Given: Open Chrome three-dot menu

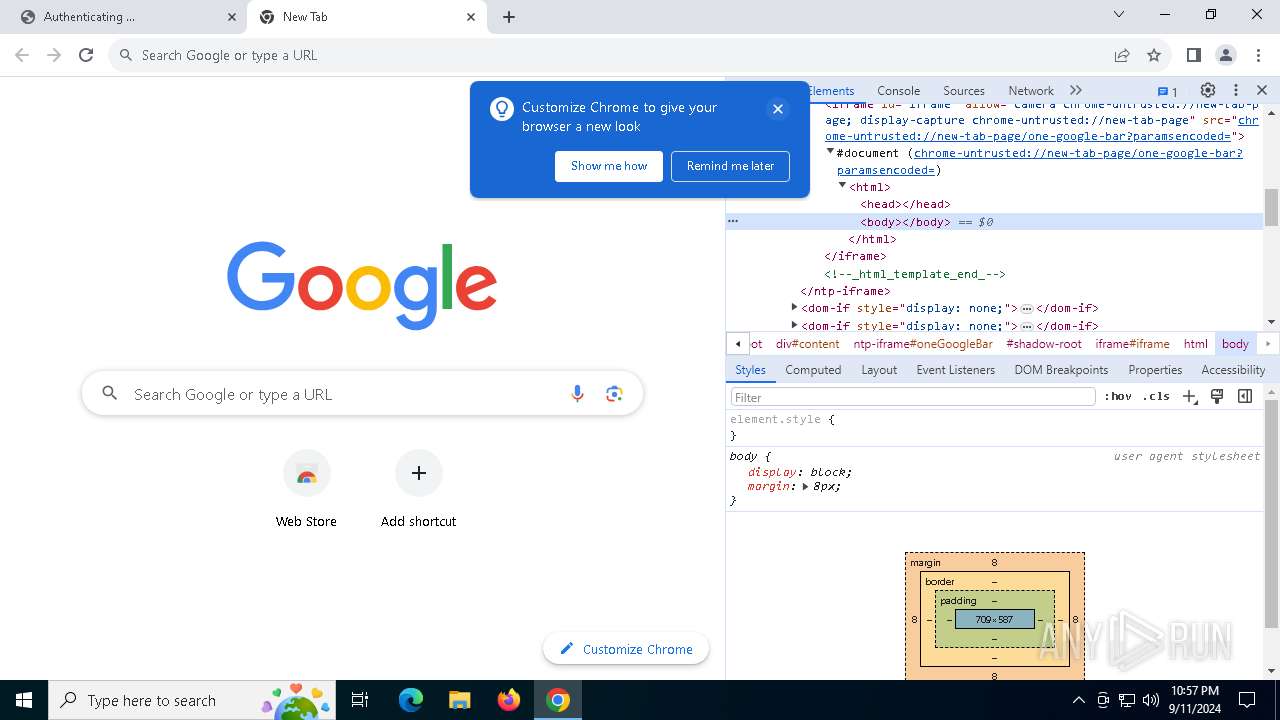Looking at the screenshot, I should point(1258,55).
